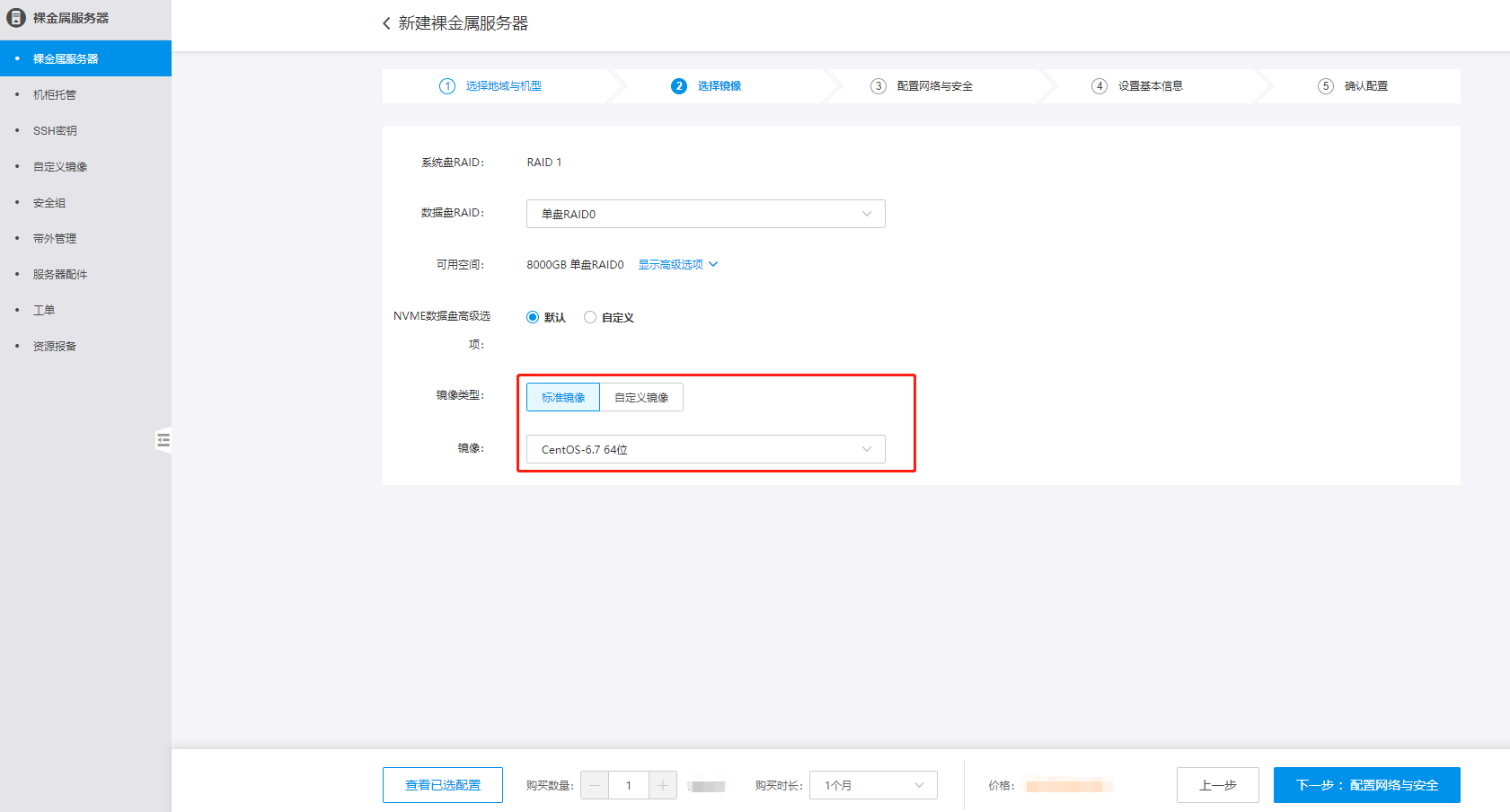
Task: Click 上一步 button
Action: point(1218,785)
